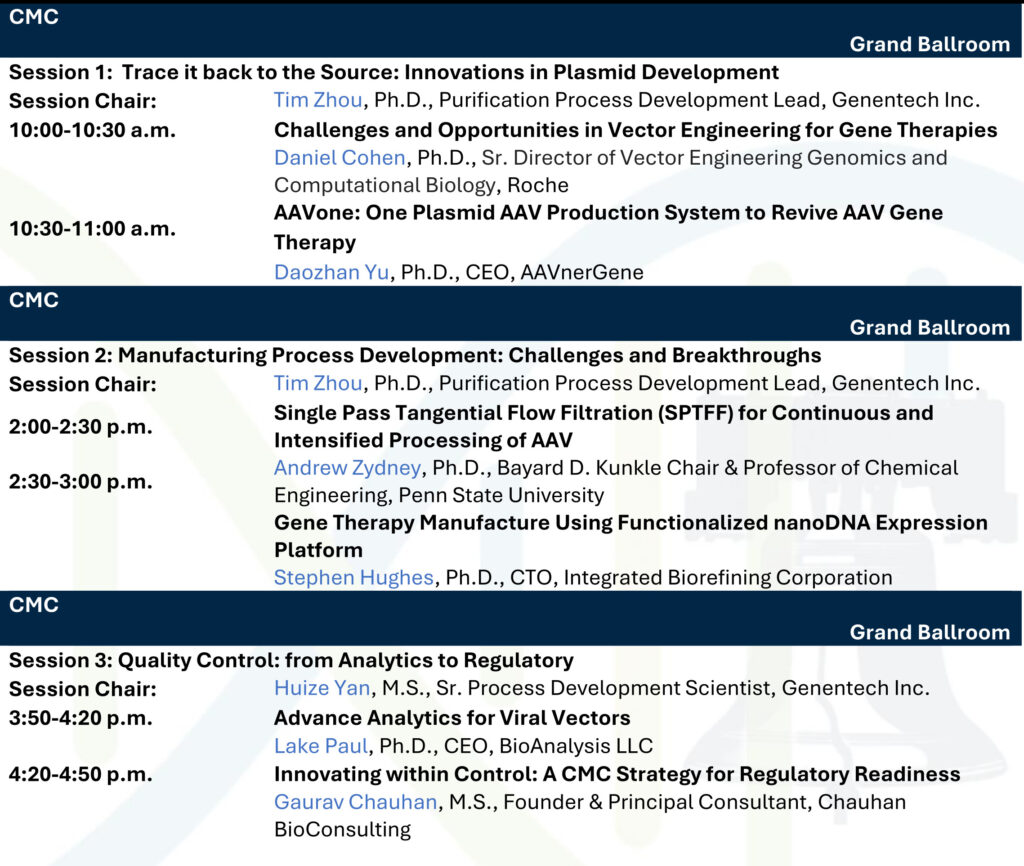
Task: Click the Advance Analytics for Viral Vectors title
Action: click(452, 717)
